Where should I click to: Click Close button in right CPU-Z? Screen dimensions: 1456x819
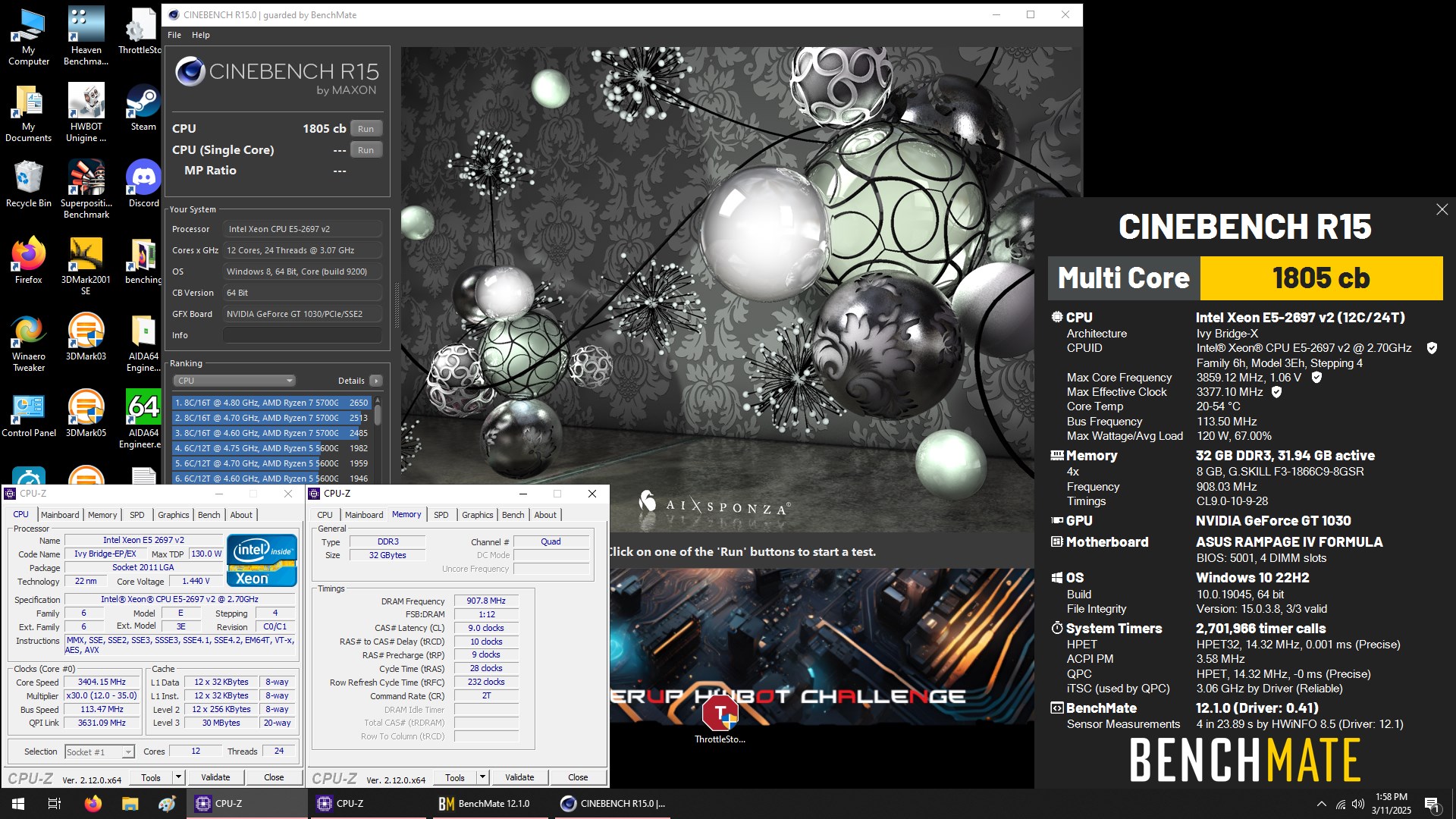pos(578,777)
